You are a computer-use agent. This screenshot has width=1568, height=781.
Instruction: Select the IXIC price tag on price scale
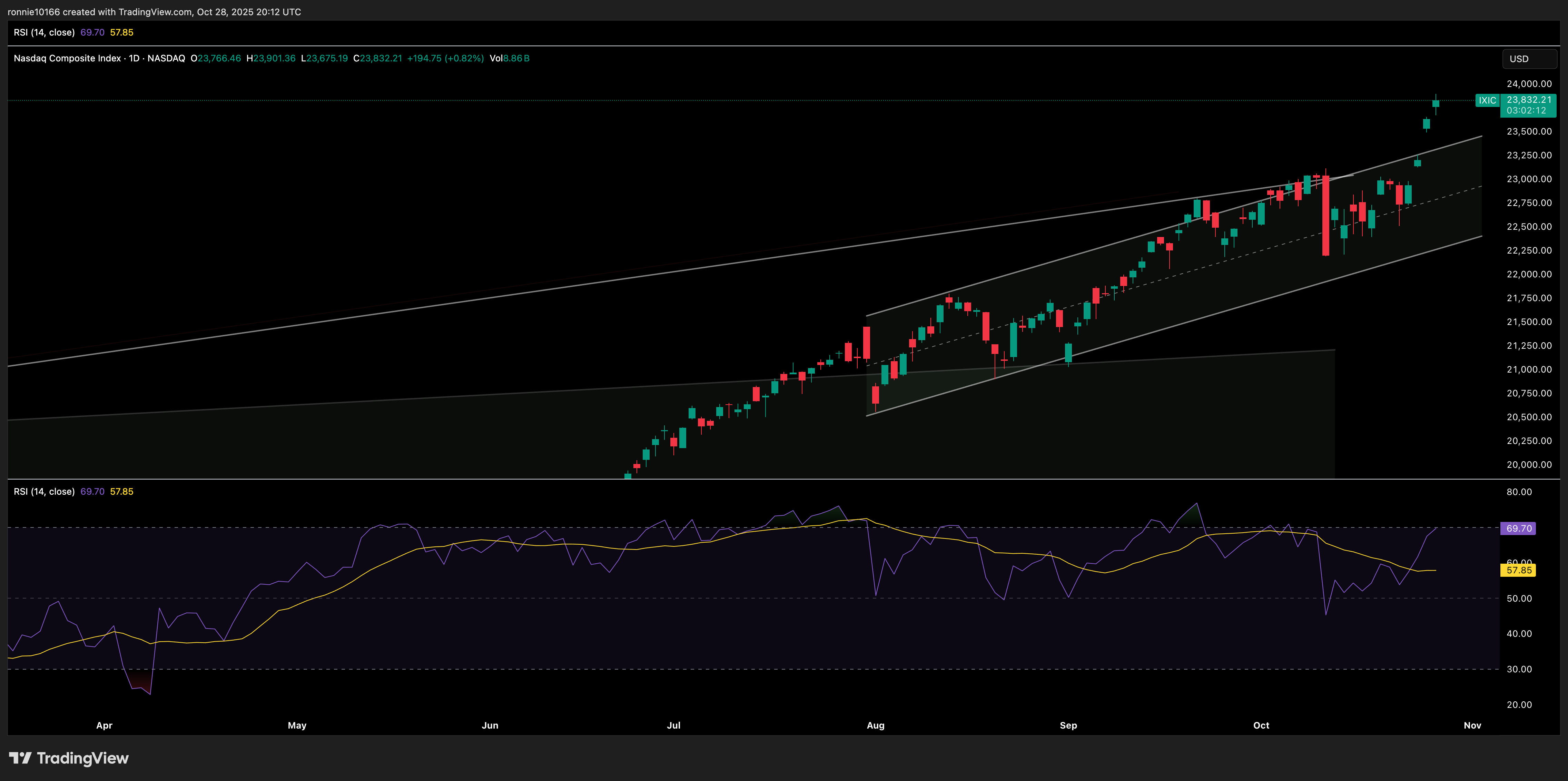(x=1488, y=100)
